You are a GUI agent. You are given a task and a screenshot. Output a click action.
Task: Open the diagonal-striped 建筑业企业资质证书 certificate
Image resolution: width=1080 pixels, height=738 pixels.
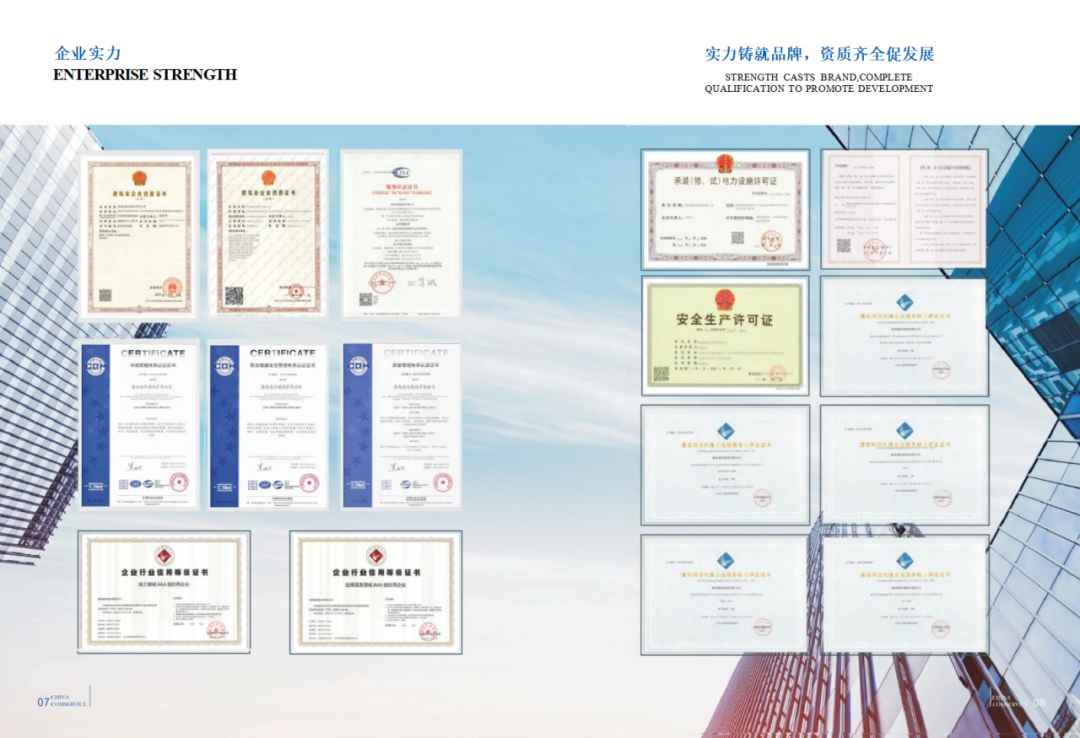(268, 234)
